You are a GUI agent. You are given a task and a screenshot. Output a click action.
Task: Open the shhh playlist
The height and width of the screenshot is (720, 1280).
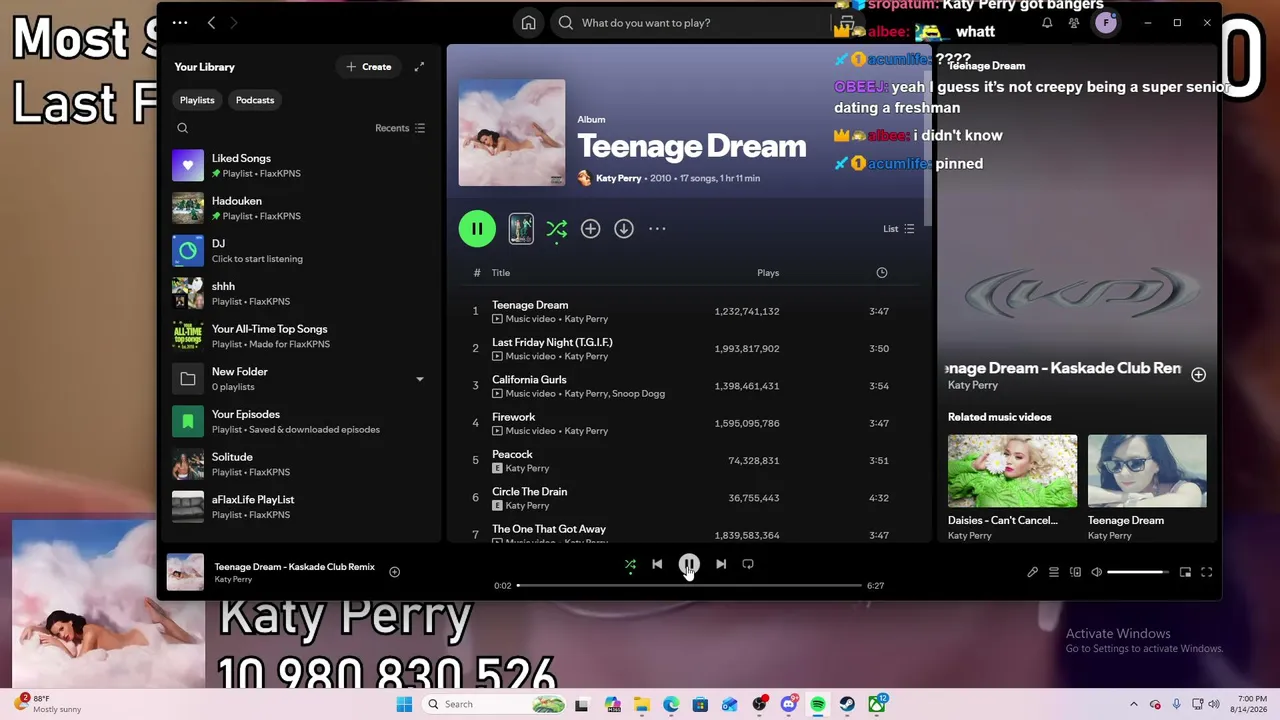click(299, 293)
